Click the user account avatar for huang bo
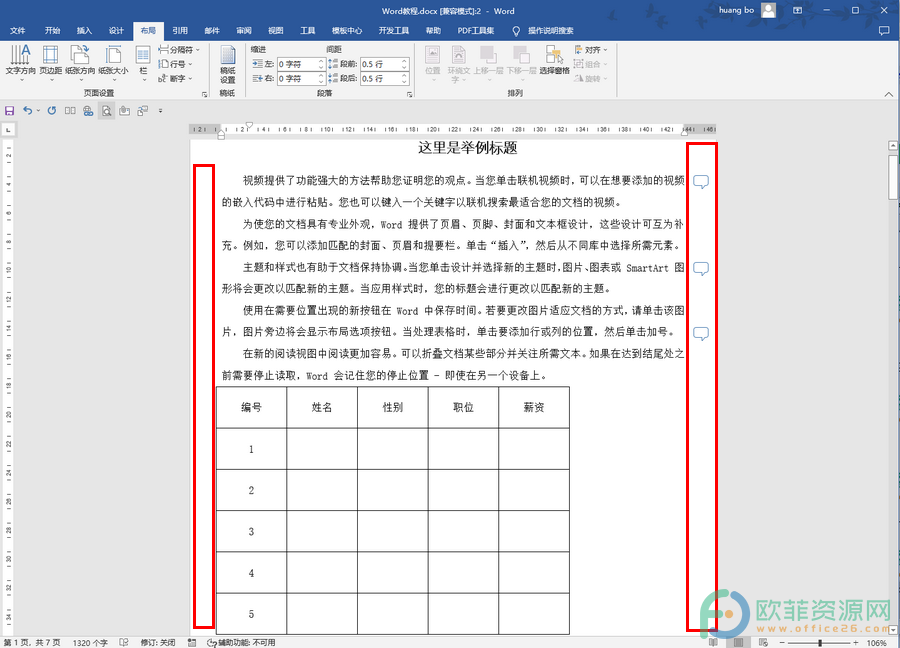 click(x=769, y=10)
